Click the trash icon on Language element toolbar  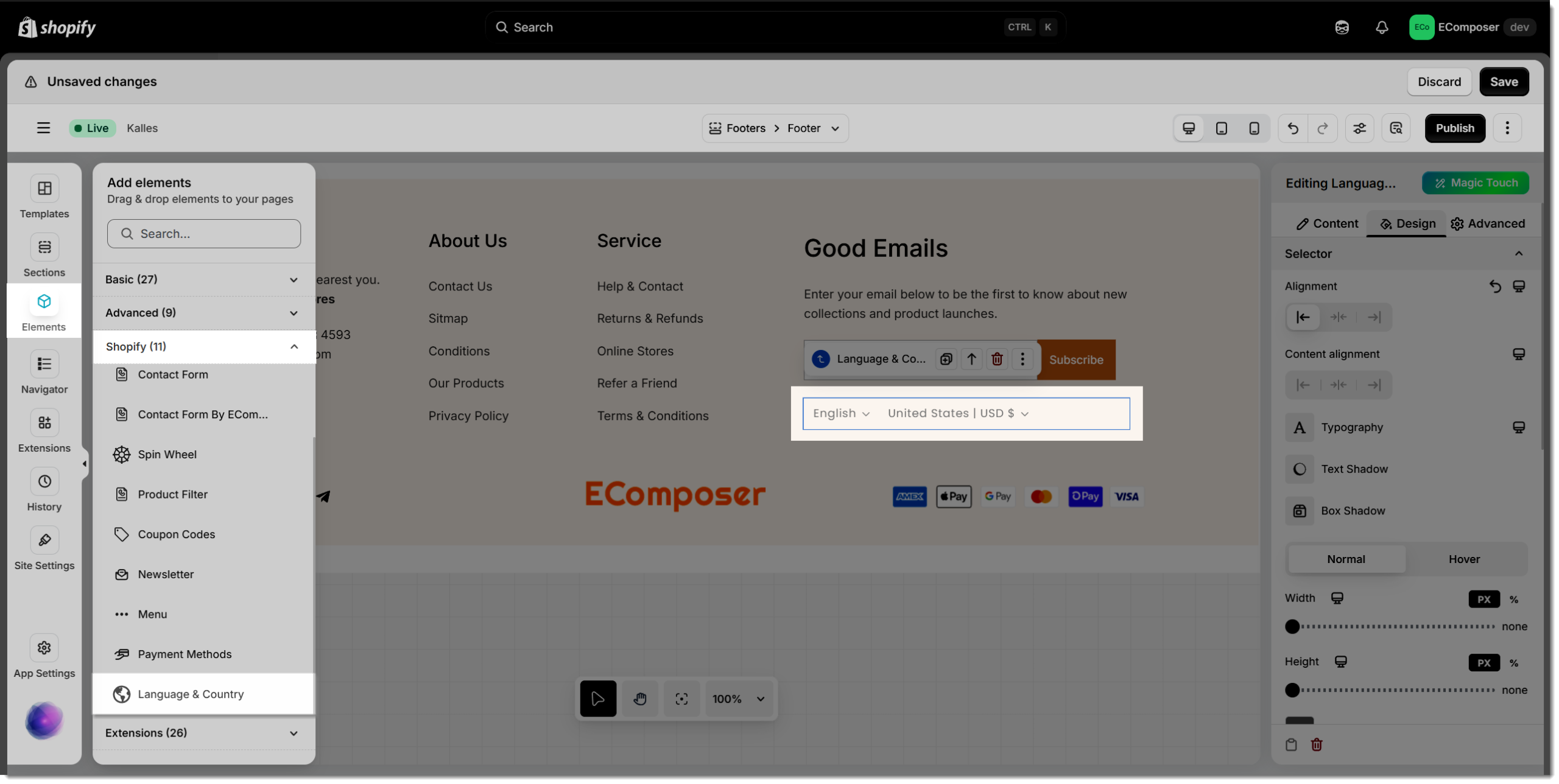(x=997, y=359)
